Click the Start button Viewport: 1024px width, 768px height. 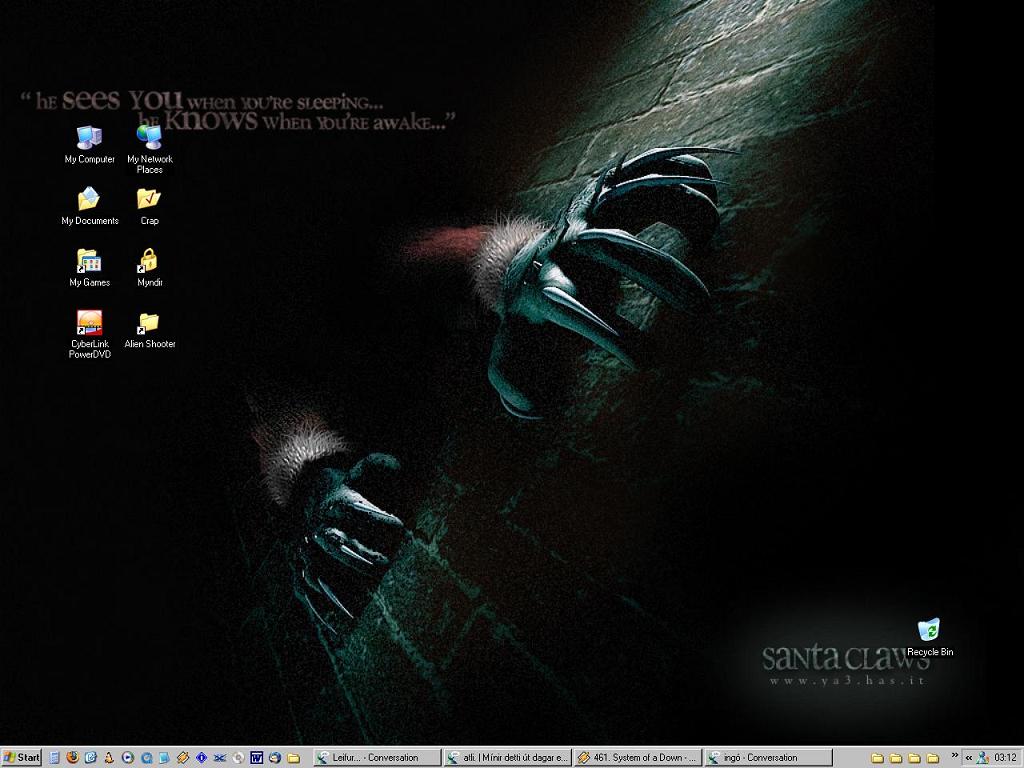tap(22, 758)
